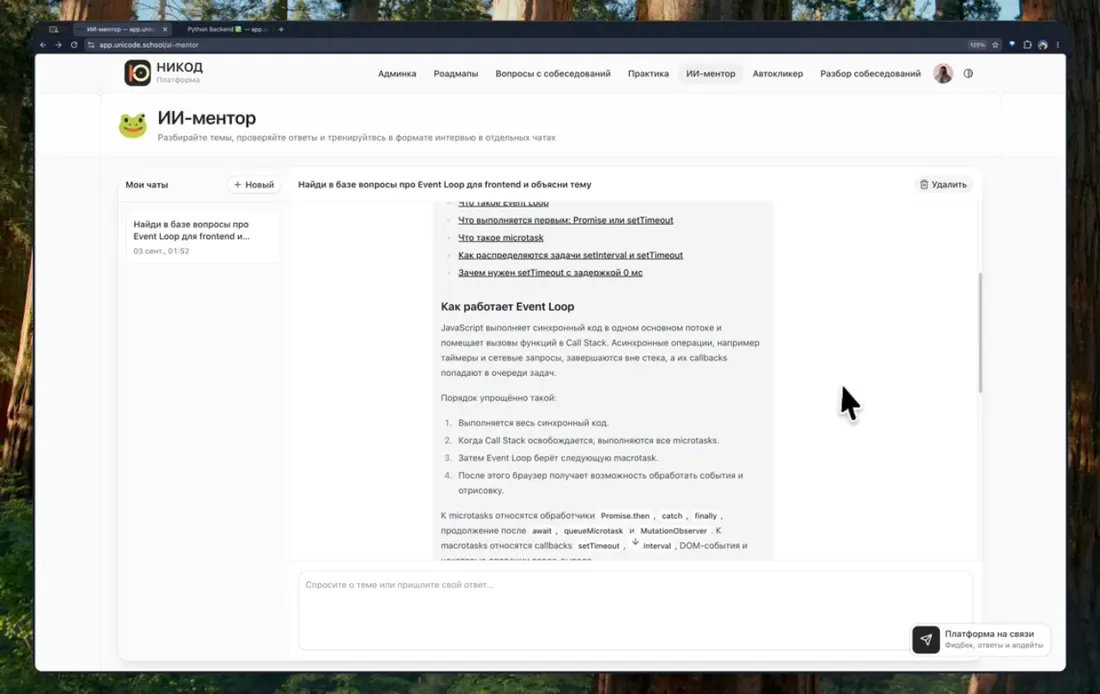
Task: Toggle the light/dark theme icon
Action: coord(968,73)
